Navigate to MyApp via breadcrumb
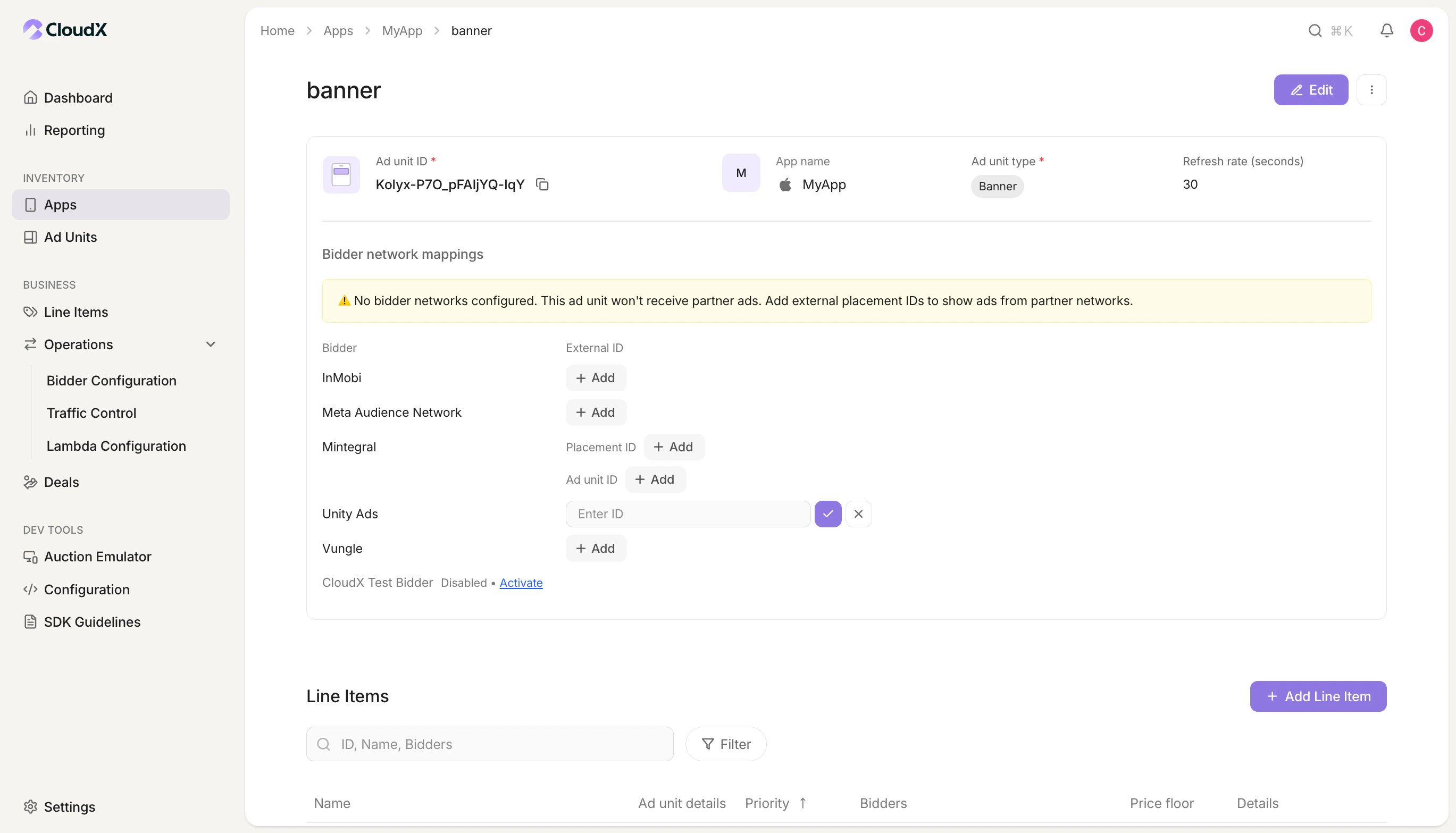 pos(402,30)
